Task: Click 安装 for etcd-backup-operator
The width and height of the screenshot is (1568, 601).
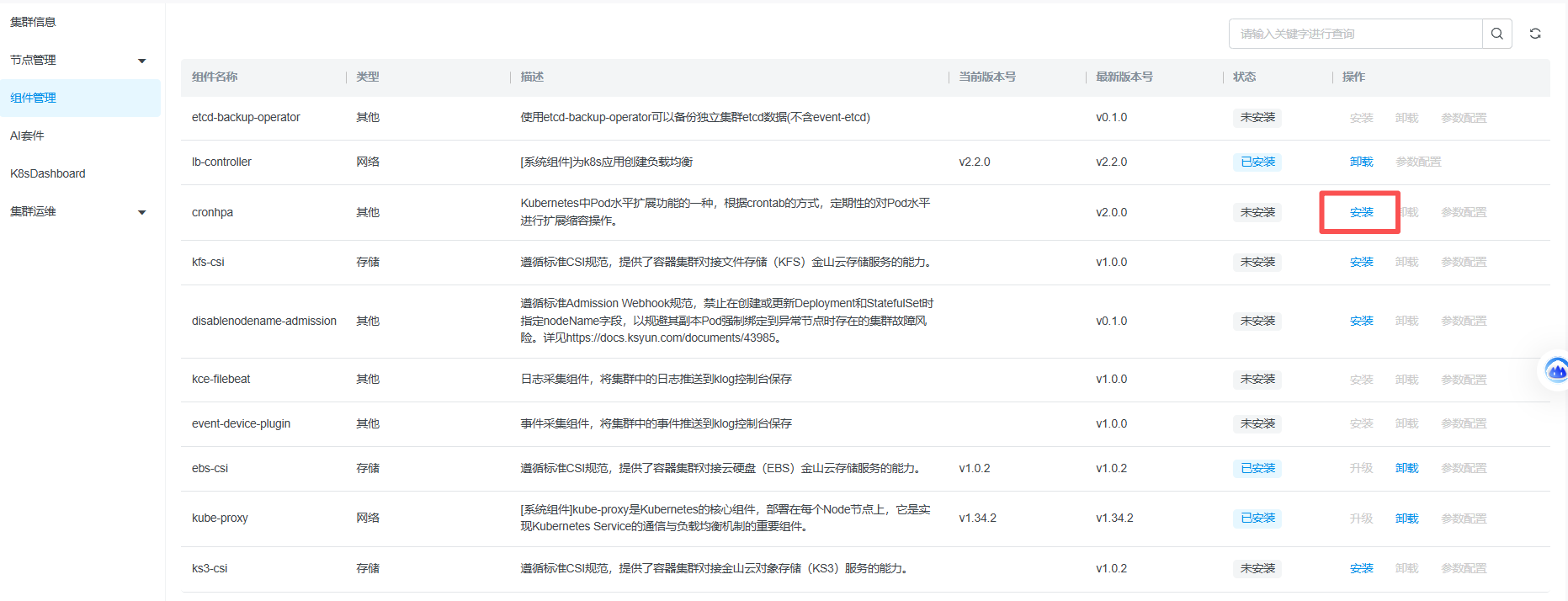Action: [1361, 118]
